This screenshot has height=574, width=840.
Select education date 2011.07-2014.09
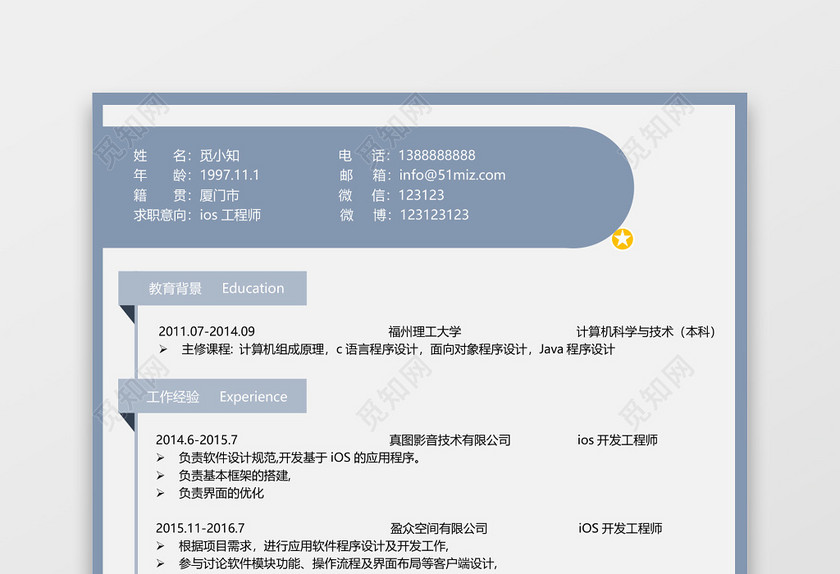(207, 331)
